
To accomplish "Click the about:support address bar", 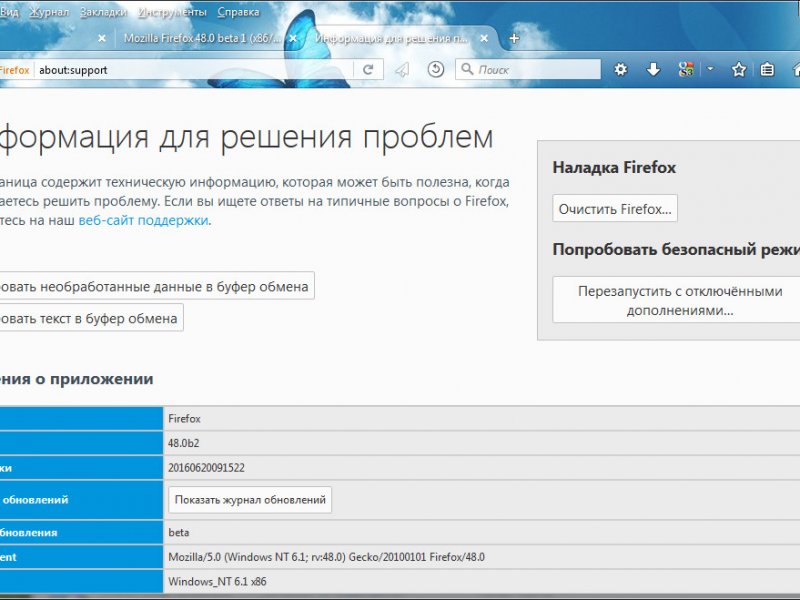I will coord(194,70).
